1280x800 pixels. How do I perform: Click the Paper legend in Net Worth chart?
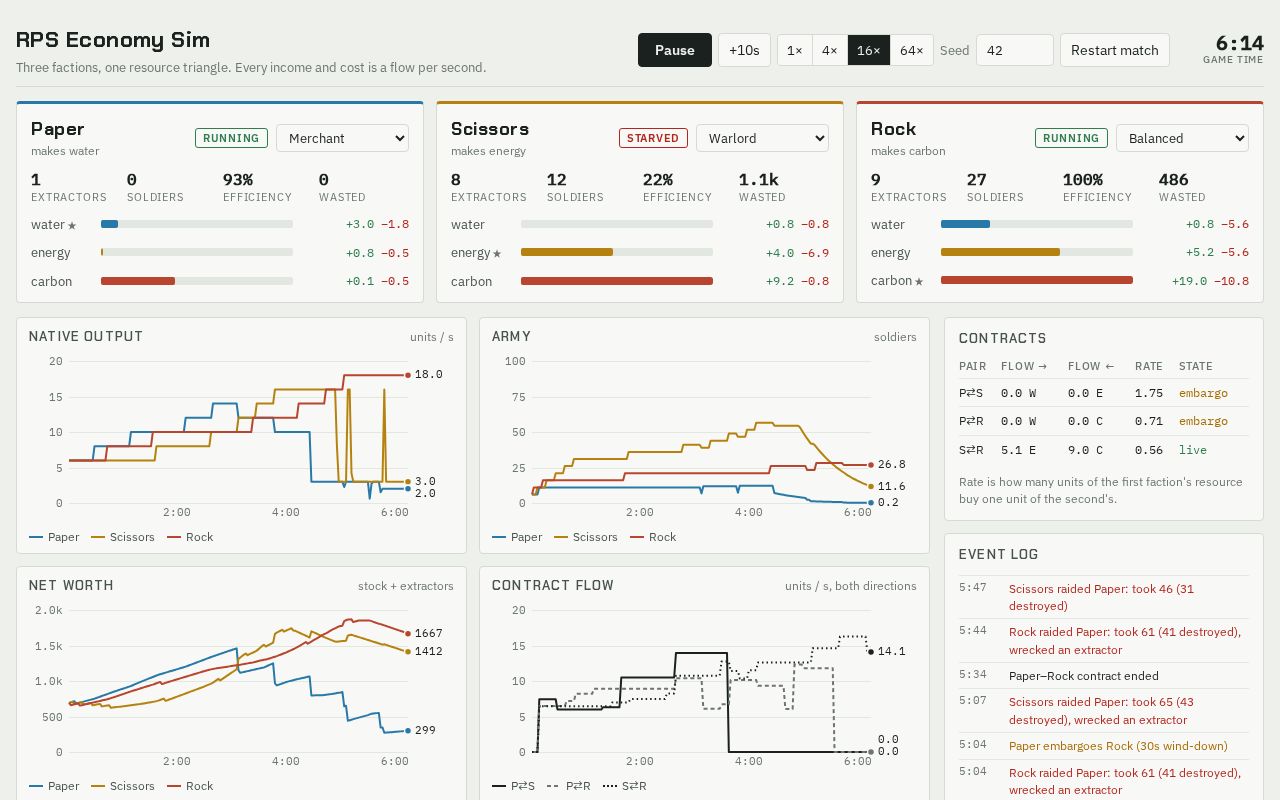click(x=54, y=786)
